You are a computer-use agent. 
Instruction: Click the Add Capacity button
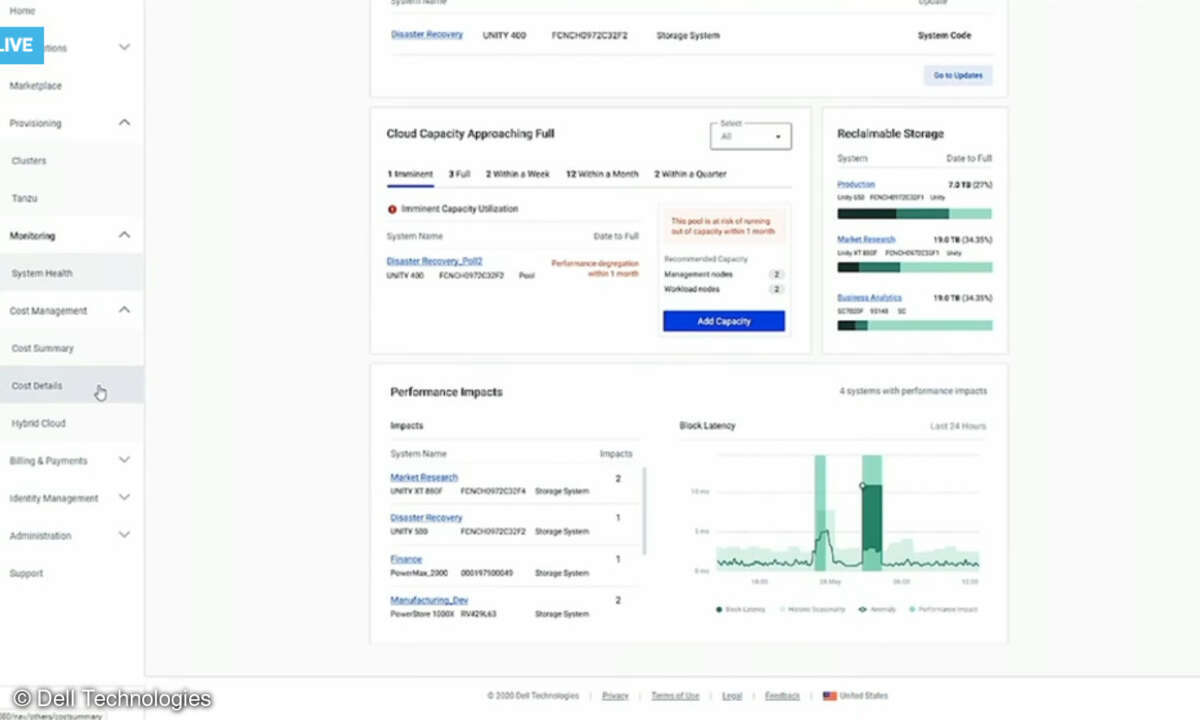[724, 321]
